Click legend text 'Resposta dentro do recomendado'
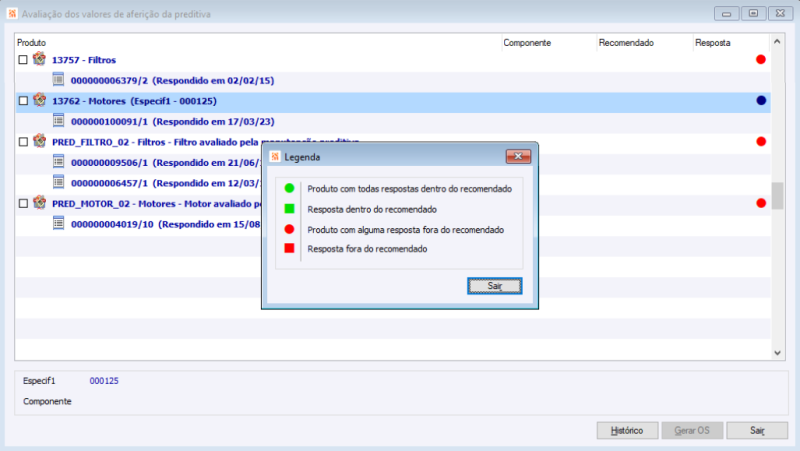Screen dimensions: 800x451 coord(372,209)
